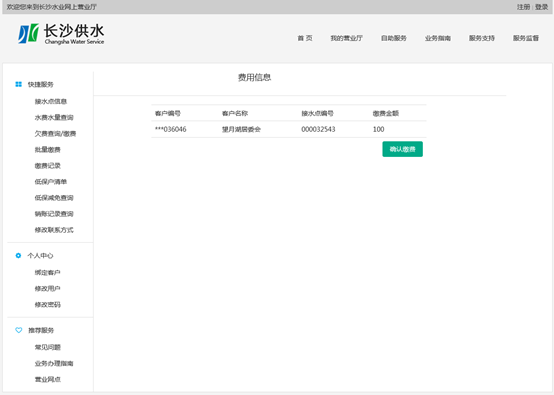
Task: Open 业务指南 in top navigation
Action: [x=438, y=38]
